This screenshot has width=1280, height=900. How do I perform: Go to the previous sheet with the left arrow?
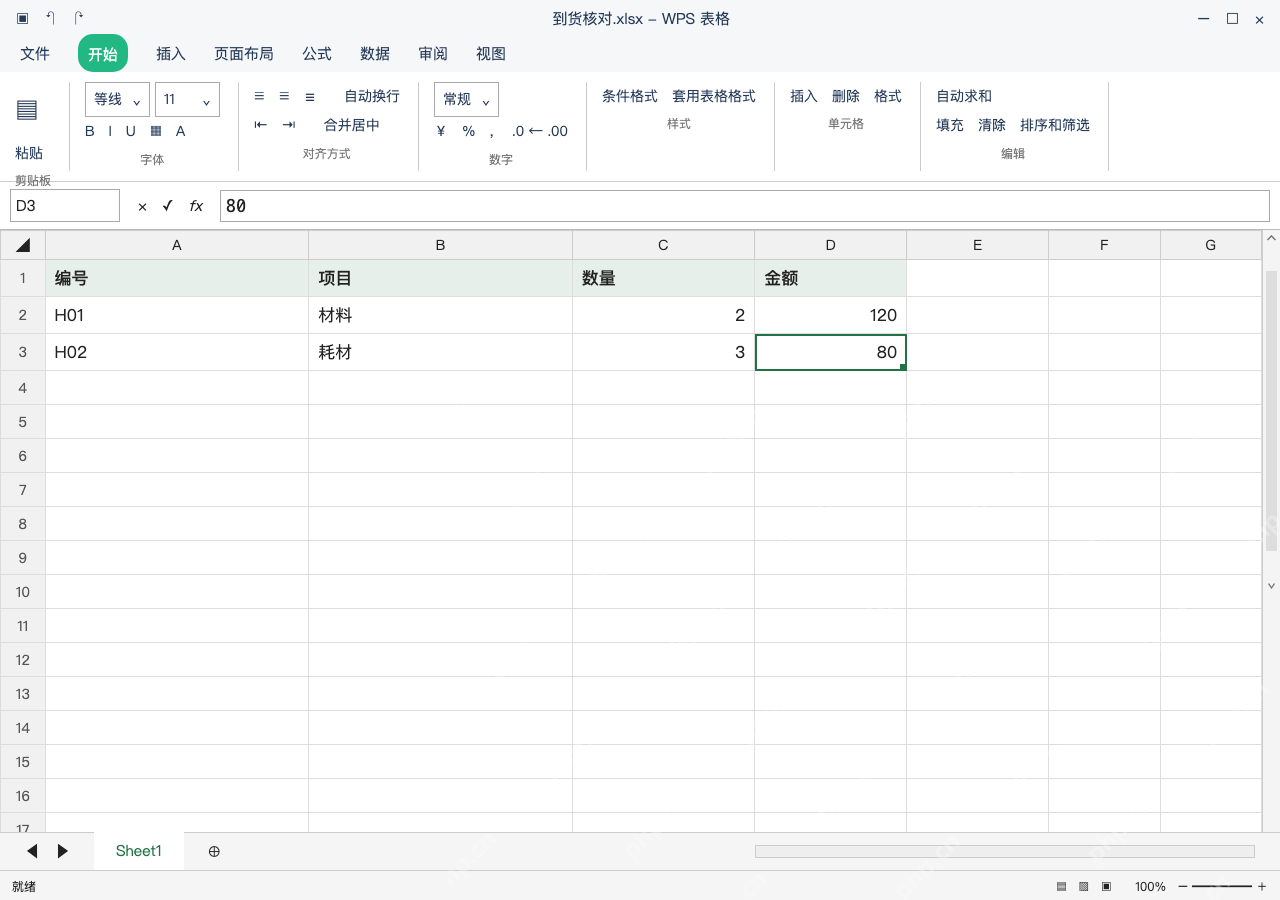[x=32, y=851]
